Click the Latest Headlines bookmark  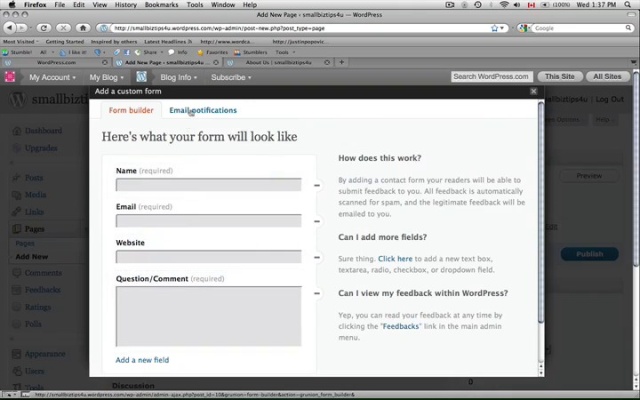coord(168,42)
